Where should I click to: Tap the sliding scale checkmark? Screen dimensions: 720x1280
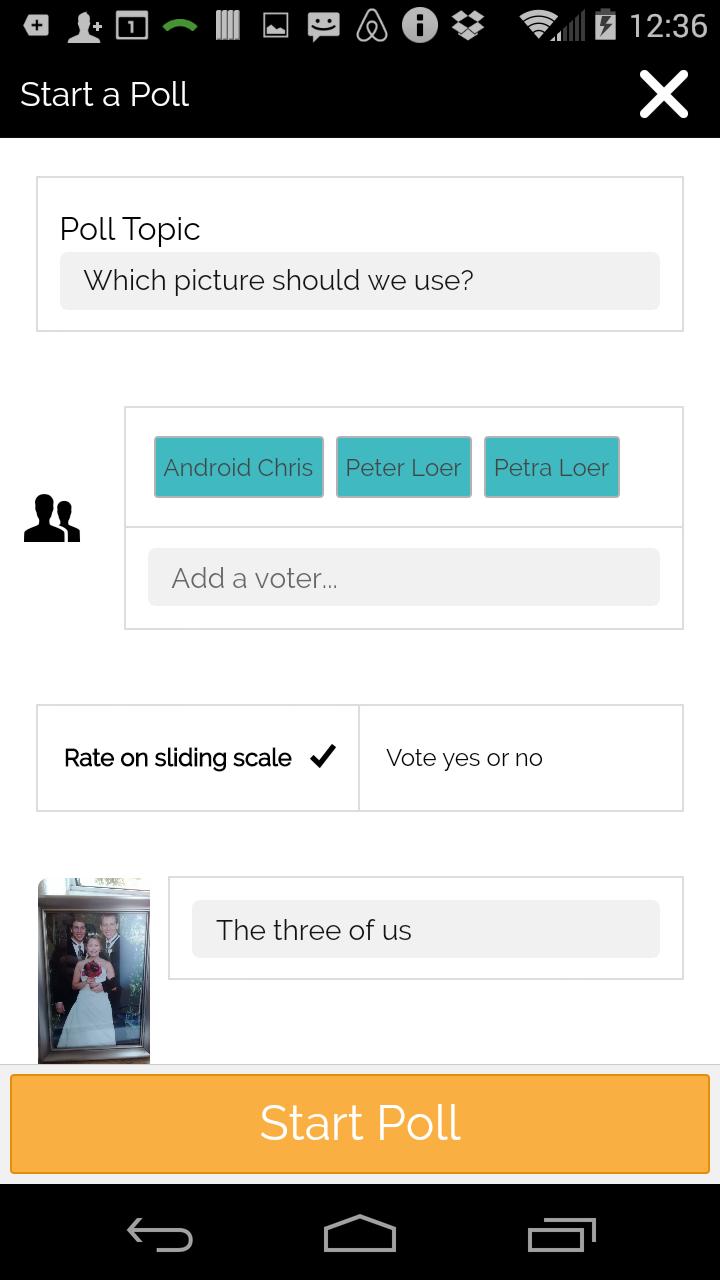pos(323,757)
